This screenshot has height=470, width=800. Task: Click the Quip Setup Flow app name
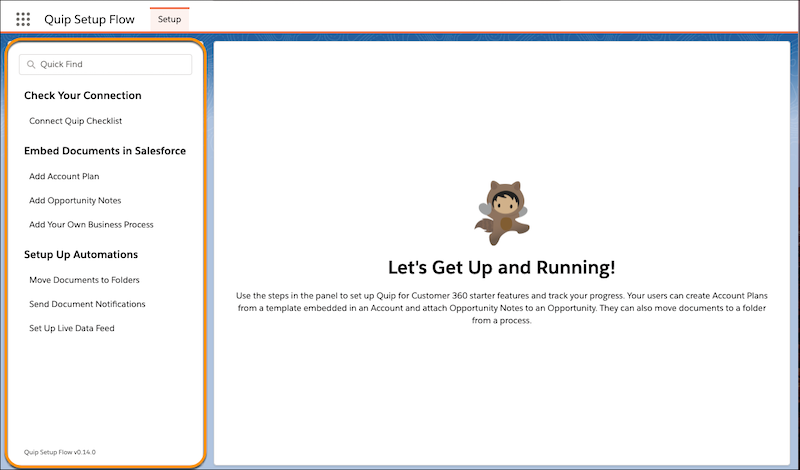click(89, 19)
